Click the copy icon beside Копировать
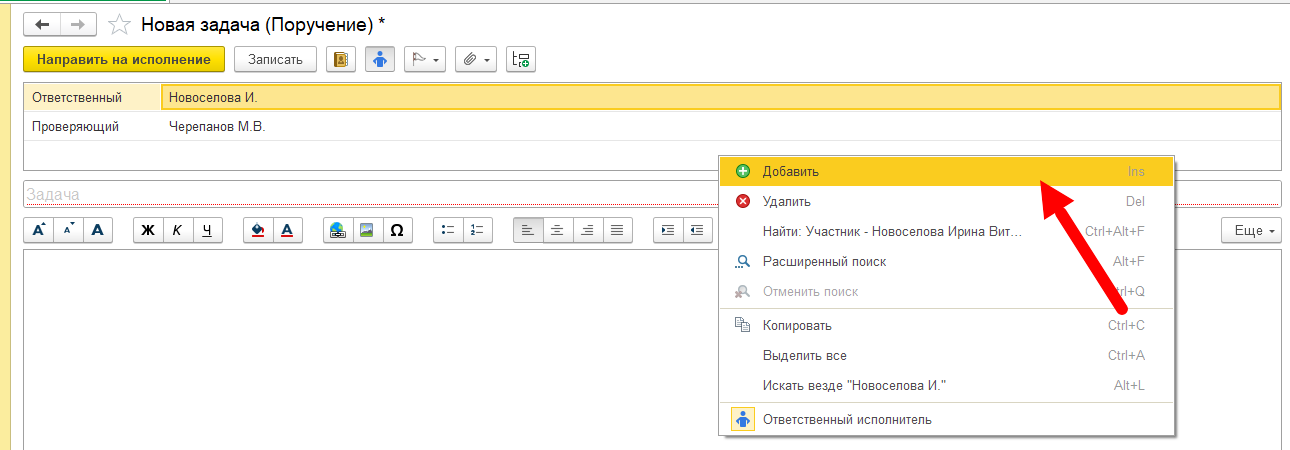 click(x=743, y=326)
